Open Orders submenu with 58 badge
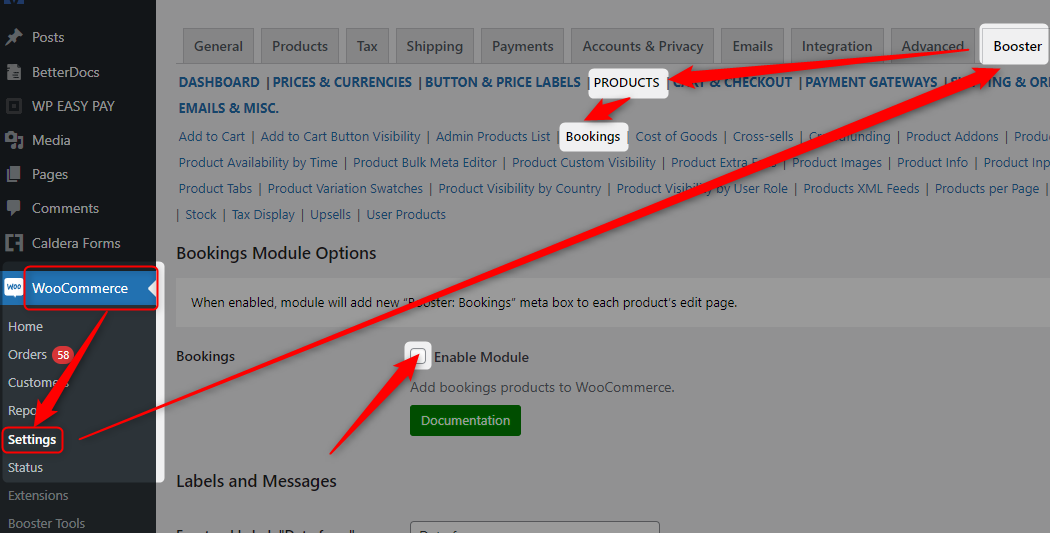The width and height of the screenshot is (1050, 533). 39,354
